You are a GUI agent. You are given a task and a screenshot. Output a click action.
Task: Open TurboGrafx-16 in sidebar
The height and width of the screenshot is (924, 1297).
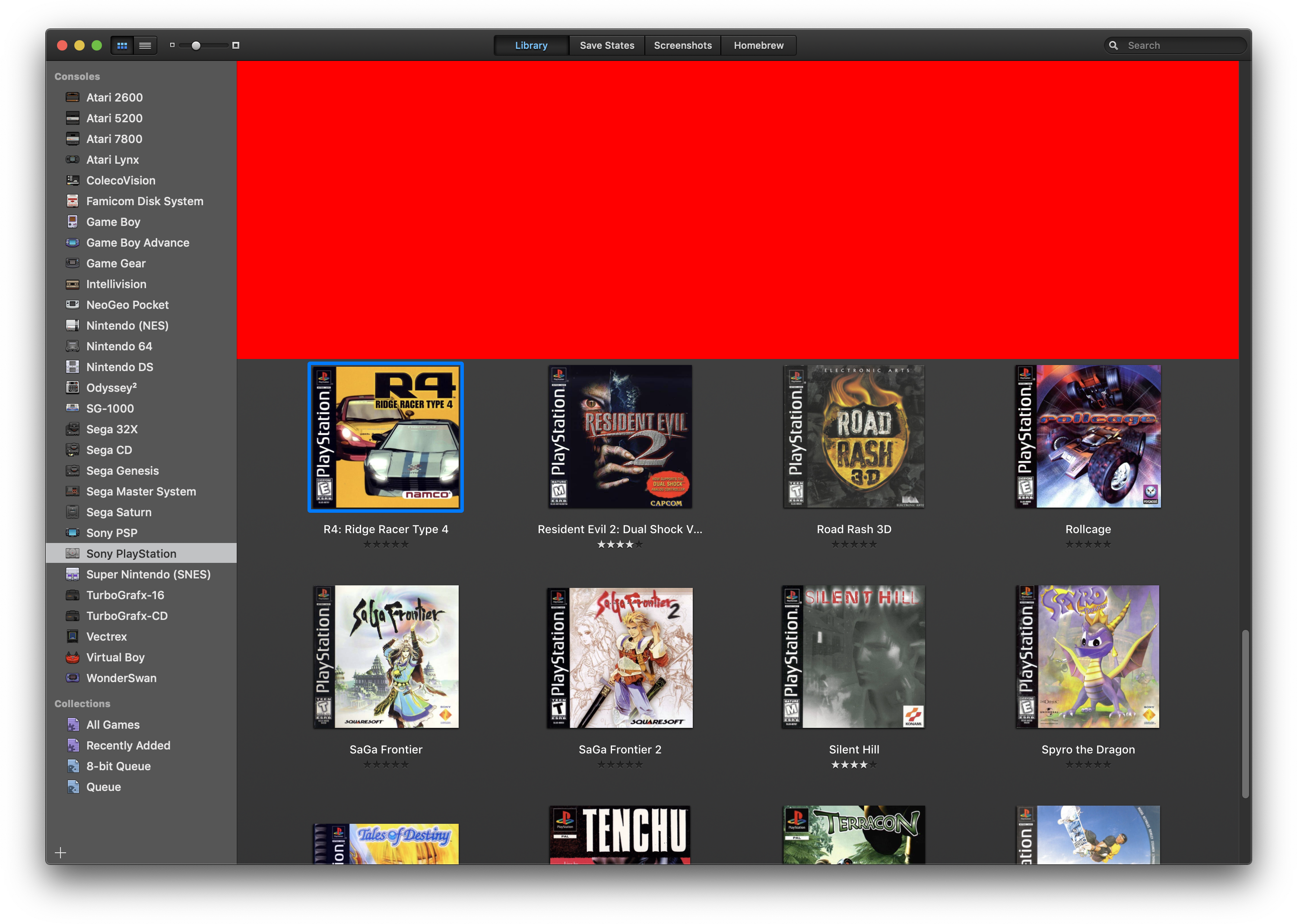tap(141, 595)
